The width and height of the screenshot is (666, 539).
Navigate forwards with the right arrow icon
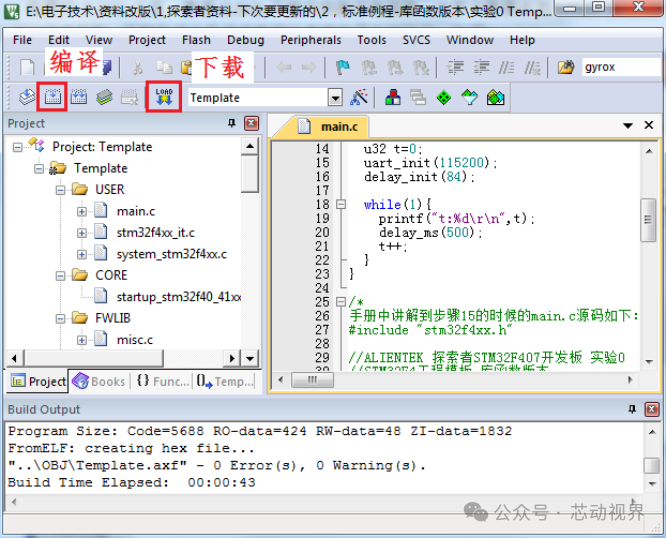[309, 67]
